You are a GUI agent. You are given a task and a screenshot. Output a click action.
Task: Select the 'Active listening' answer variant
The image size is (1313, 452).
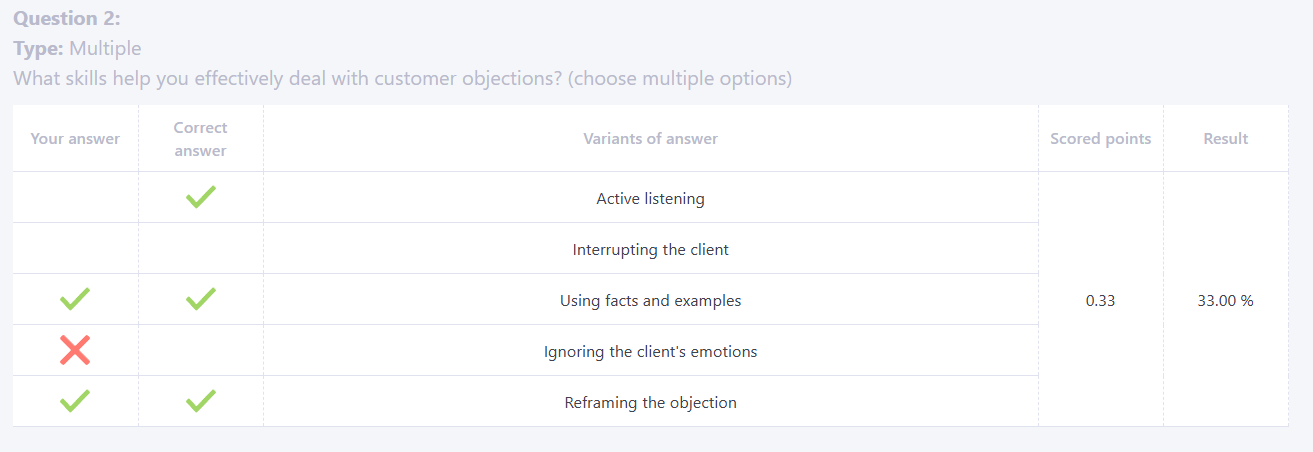click(x=650, y=199)
